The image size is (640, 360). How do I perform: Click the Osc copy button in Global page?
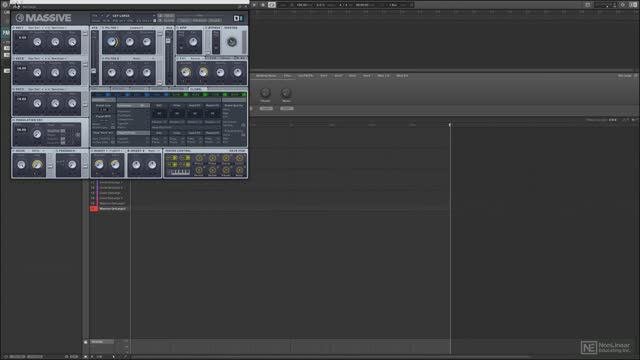pyautogui.click(x=159, y=113)
